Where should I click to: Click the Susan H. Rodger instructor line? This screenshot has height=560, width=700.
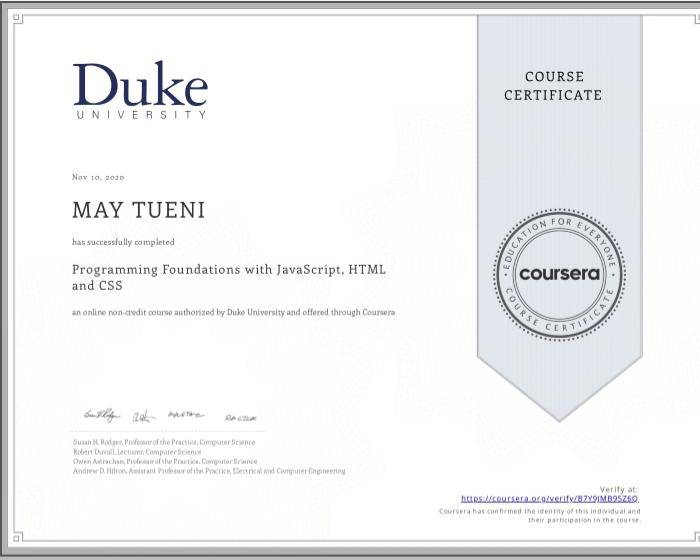[163, 442]
